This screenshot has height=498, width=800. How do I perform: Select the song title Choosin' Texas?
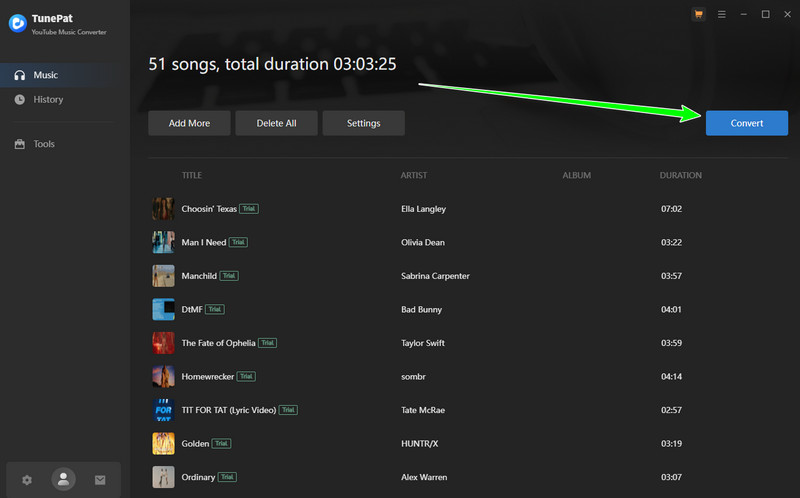(209, 209)
